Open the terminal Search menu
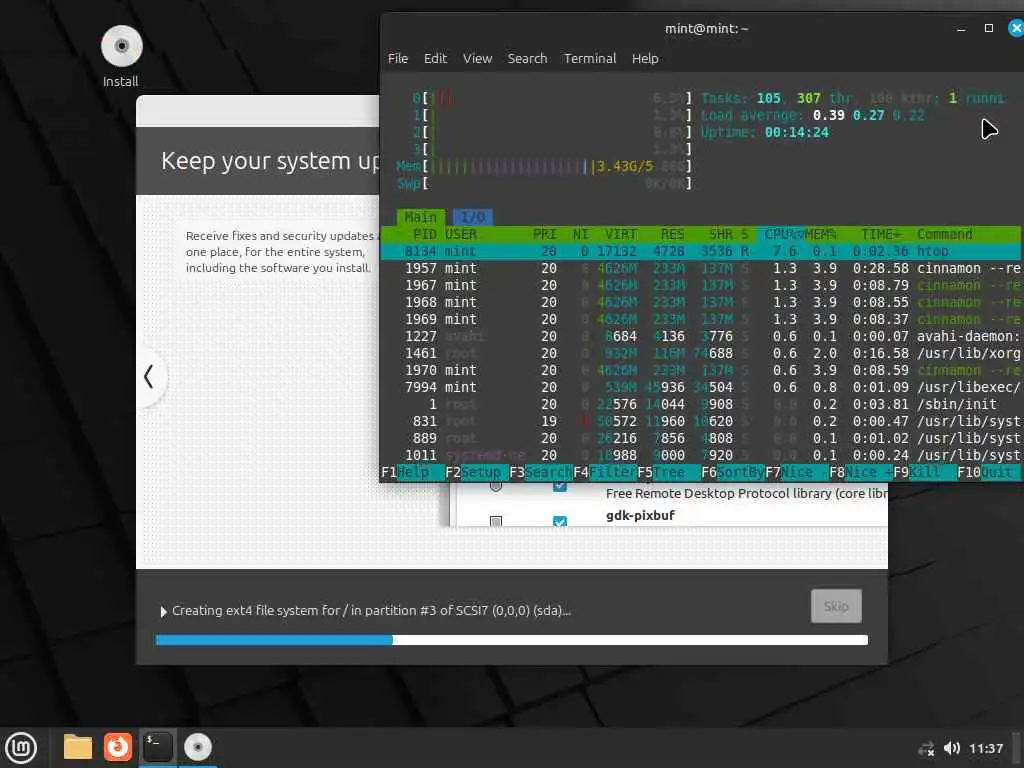1024x768 pixels. click(x=527, y=59)
